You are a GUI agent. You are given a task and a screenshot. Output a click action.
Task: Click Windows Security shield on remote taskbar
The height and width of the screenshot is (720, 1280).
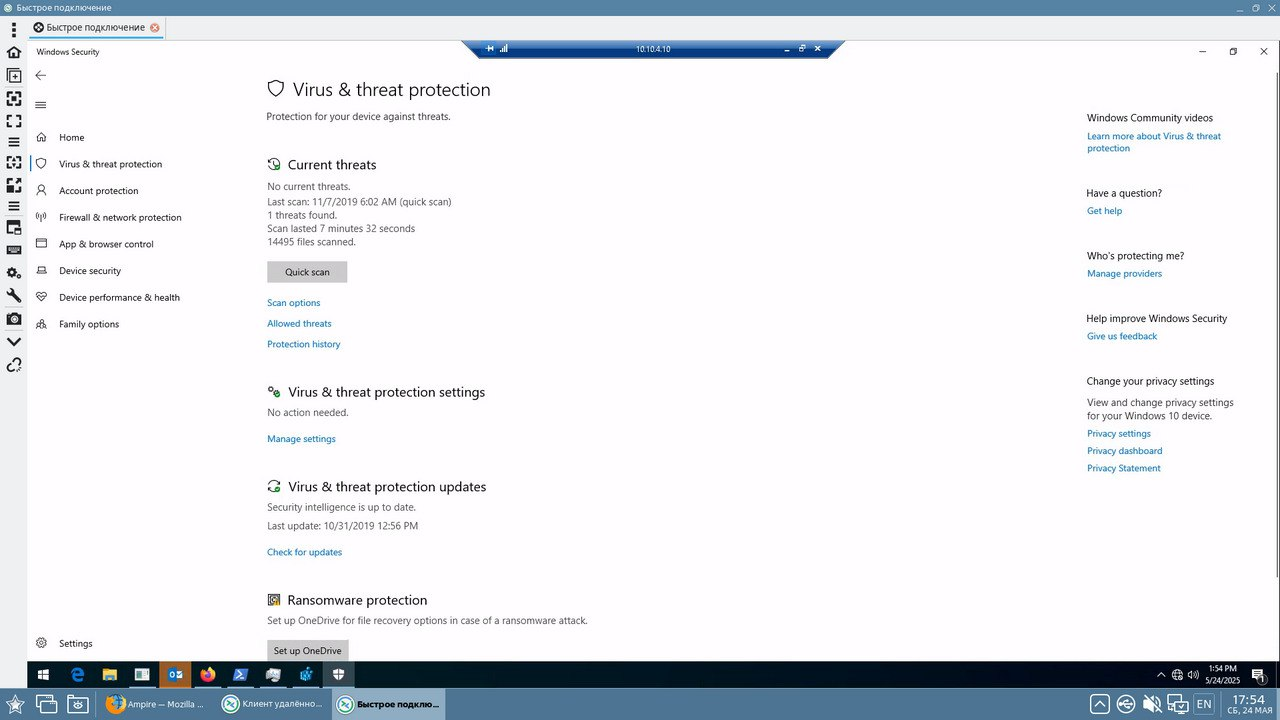tap(339, 675)
